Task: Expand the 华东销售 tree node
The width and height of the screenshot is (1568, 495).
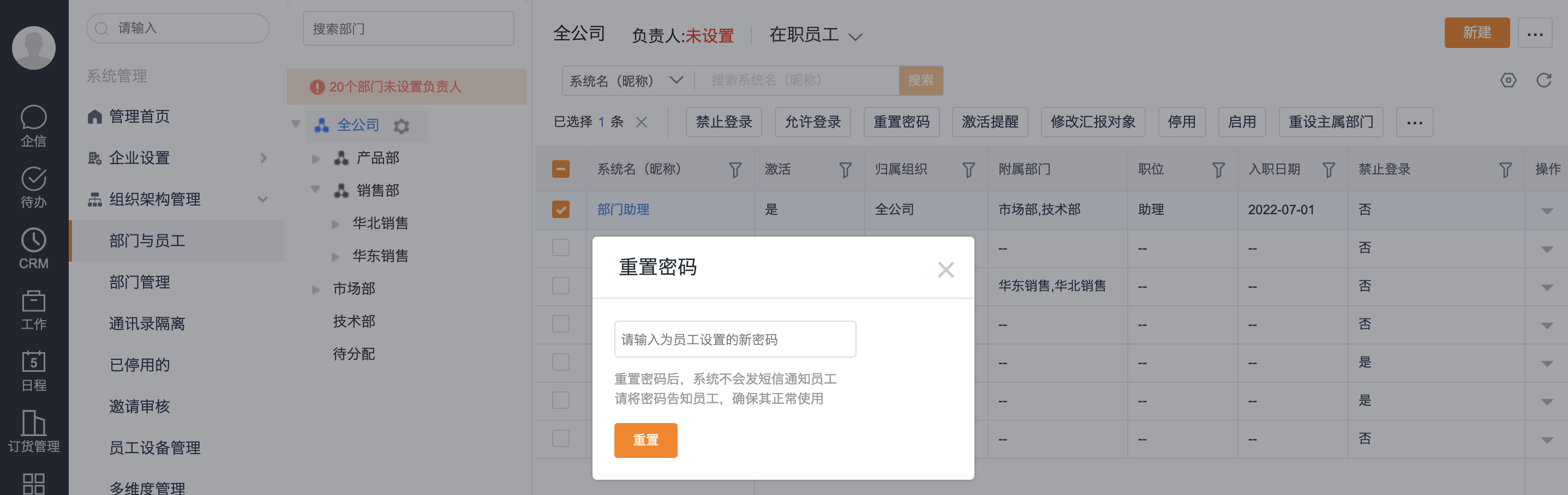Action: point(335,257)
